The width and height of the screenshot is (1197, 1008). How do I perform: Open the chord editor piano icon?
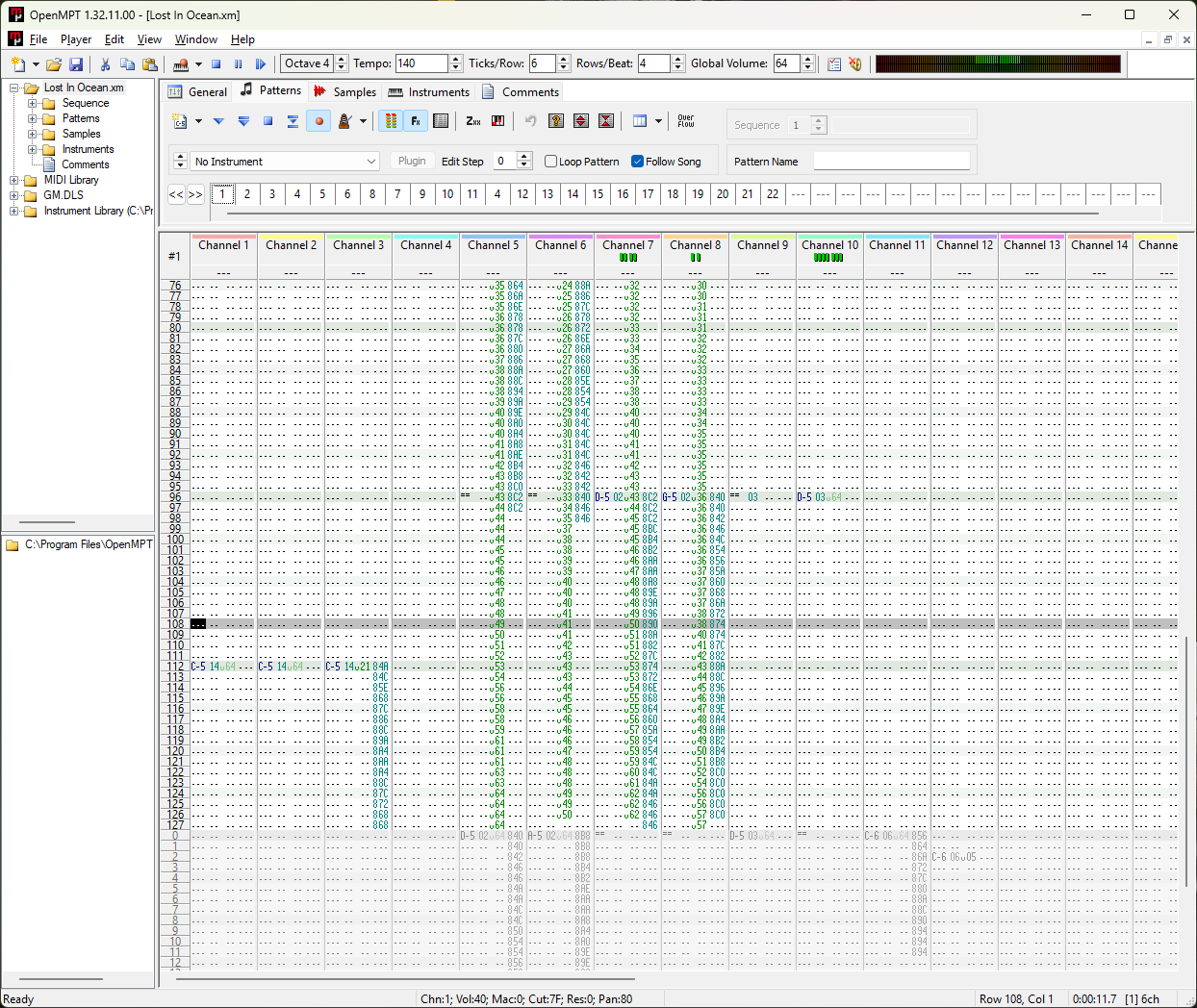click(x=498, y=121)
